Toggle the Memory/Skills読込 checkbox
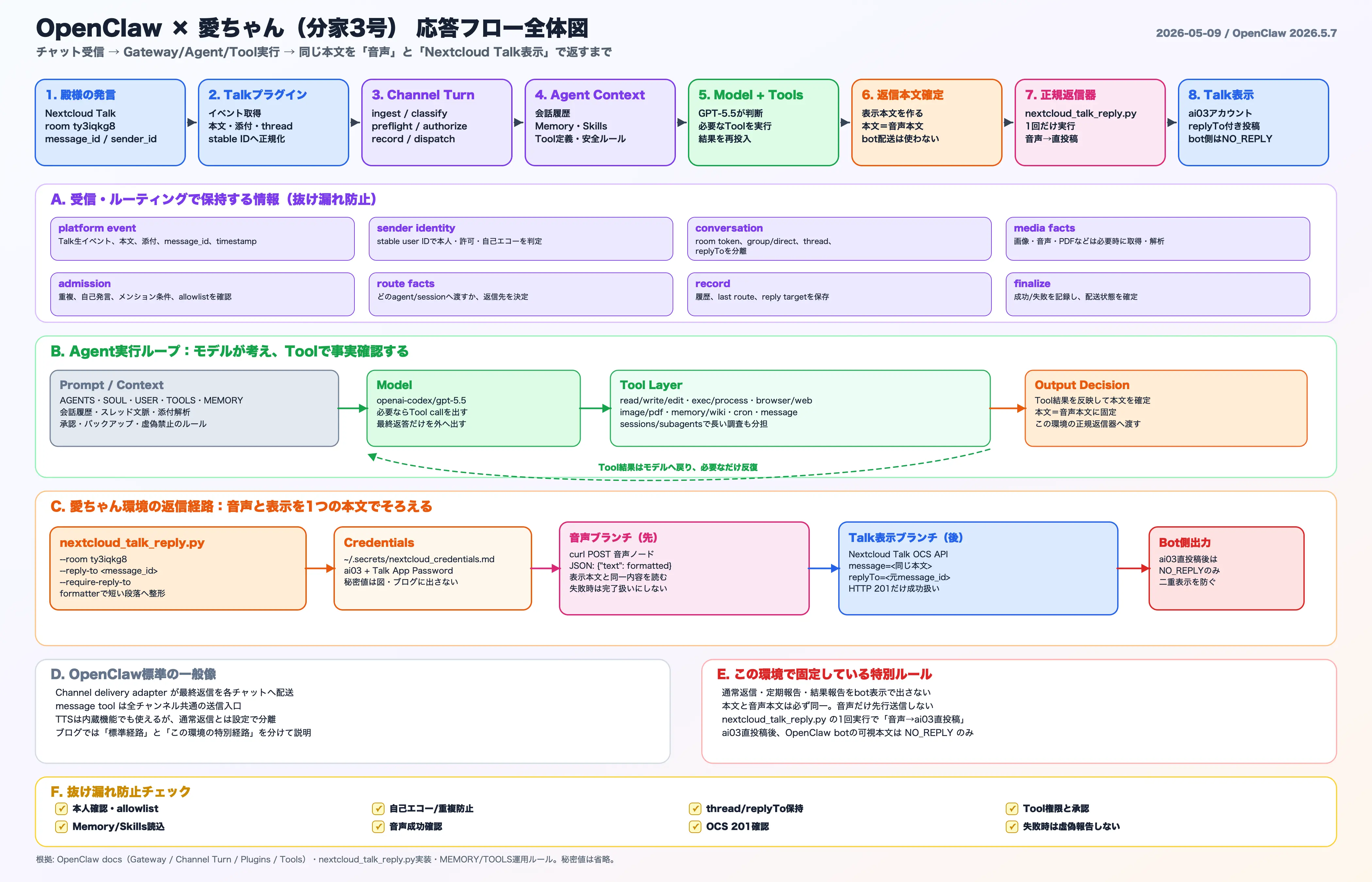The width and height of the screenshot is (1372, 882). point(61,826)
